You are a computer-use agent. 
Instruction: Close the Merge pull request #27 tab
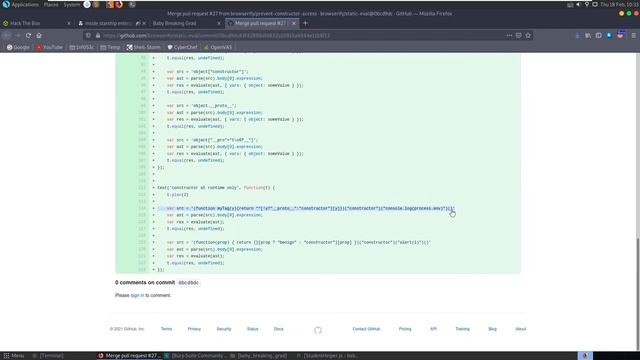(293, 23)
